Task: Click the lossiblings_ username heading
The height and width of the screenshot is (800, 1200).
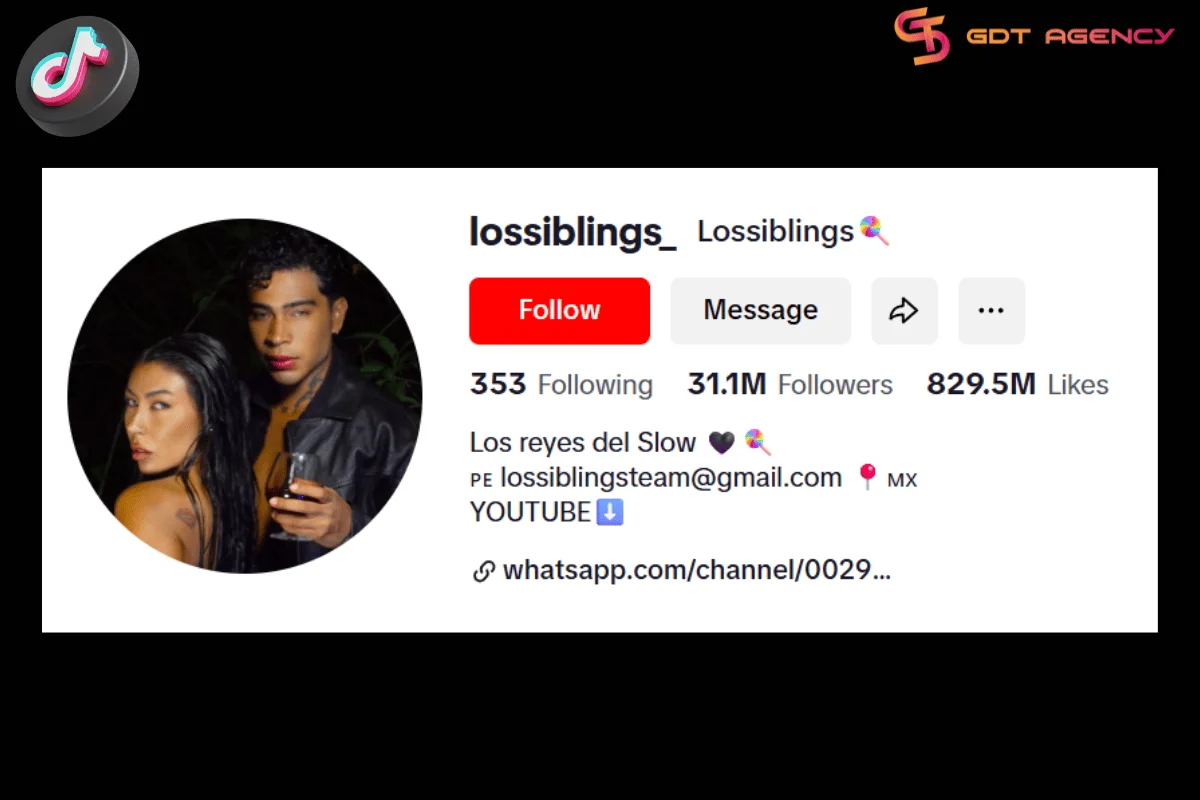Action: [573, 232]
